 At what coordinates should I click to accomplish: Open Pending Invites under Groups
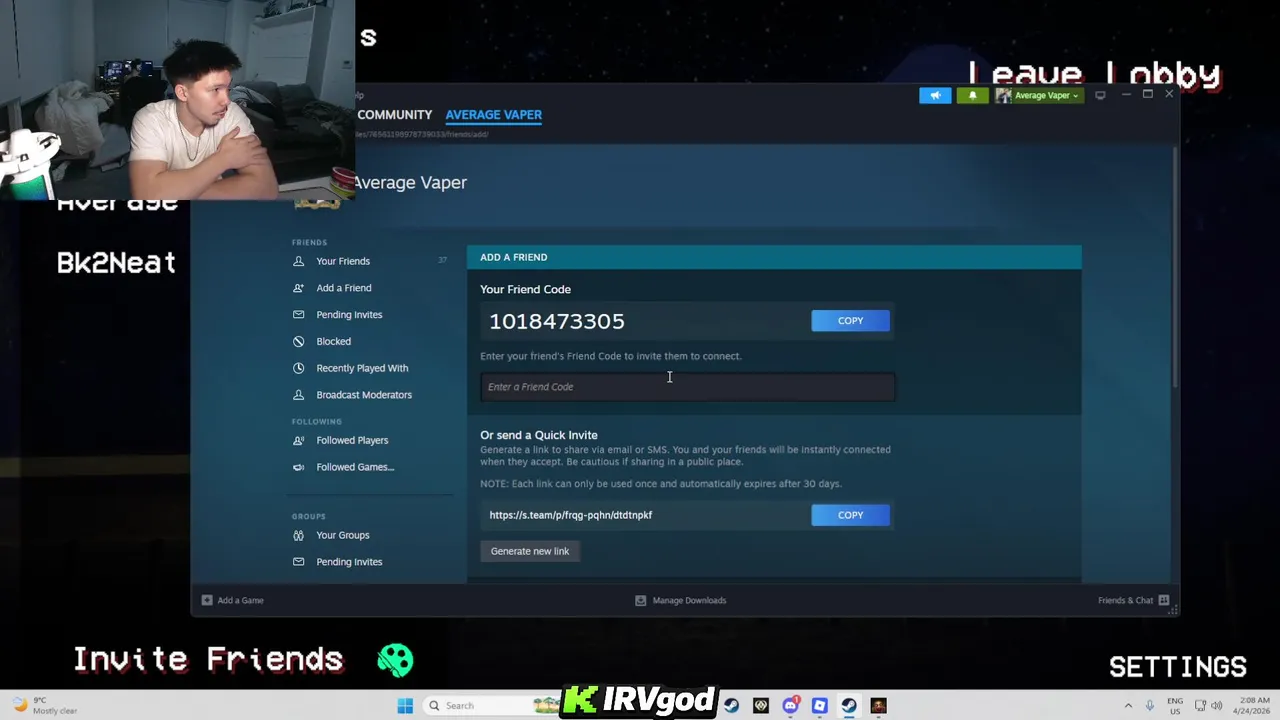(x=349, y=562)
